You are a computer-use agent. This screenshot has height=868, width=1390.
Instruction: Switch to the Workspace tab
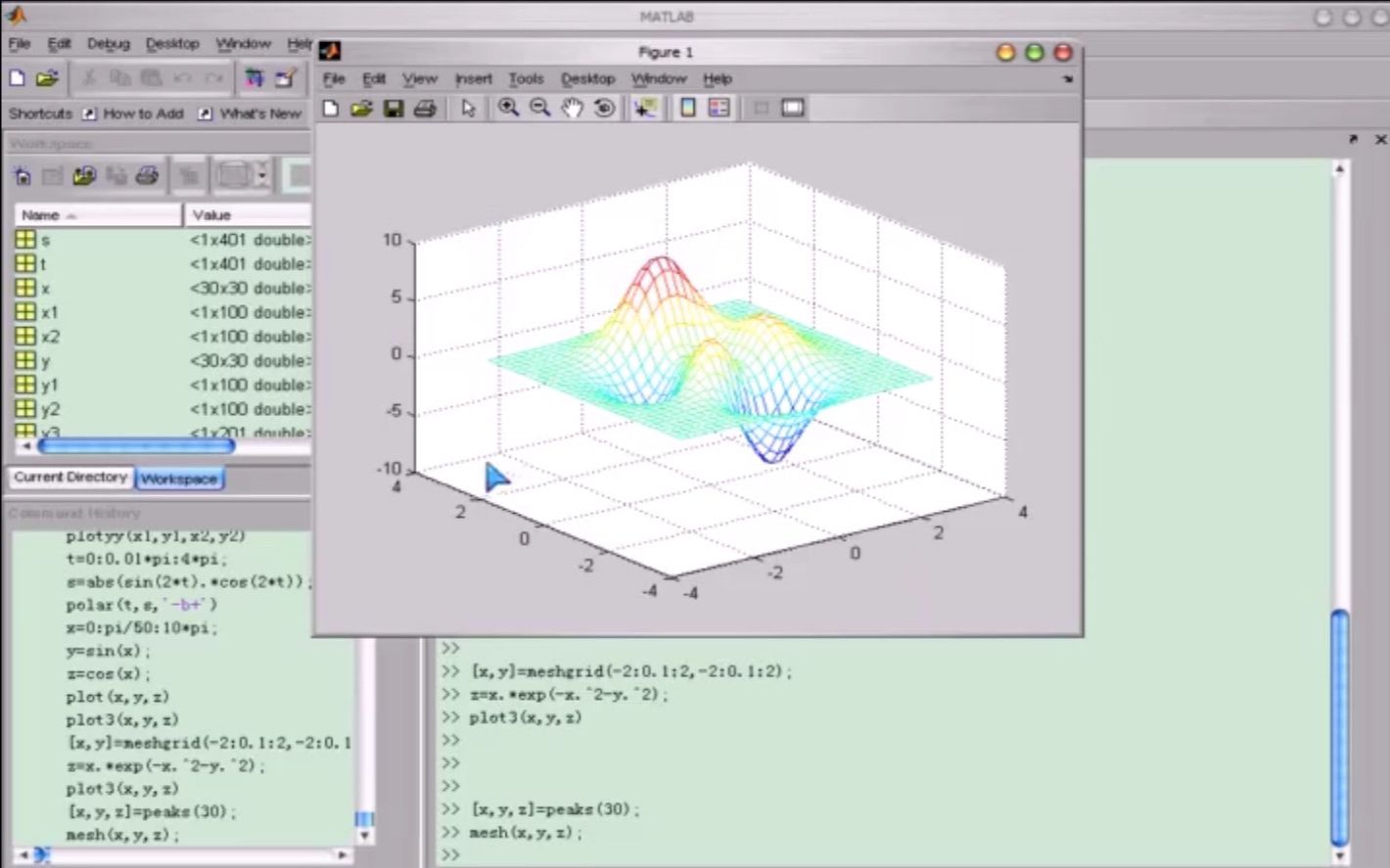178,479
